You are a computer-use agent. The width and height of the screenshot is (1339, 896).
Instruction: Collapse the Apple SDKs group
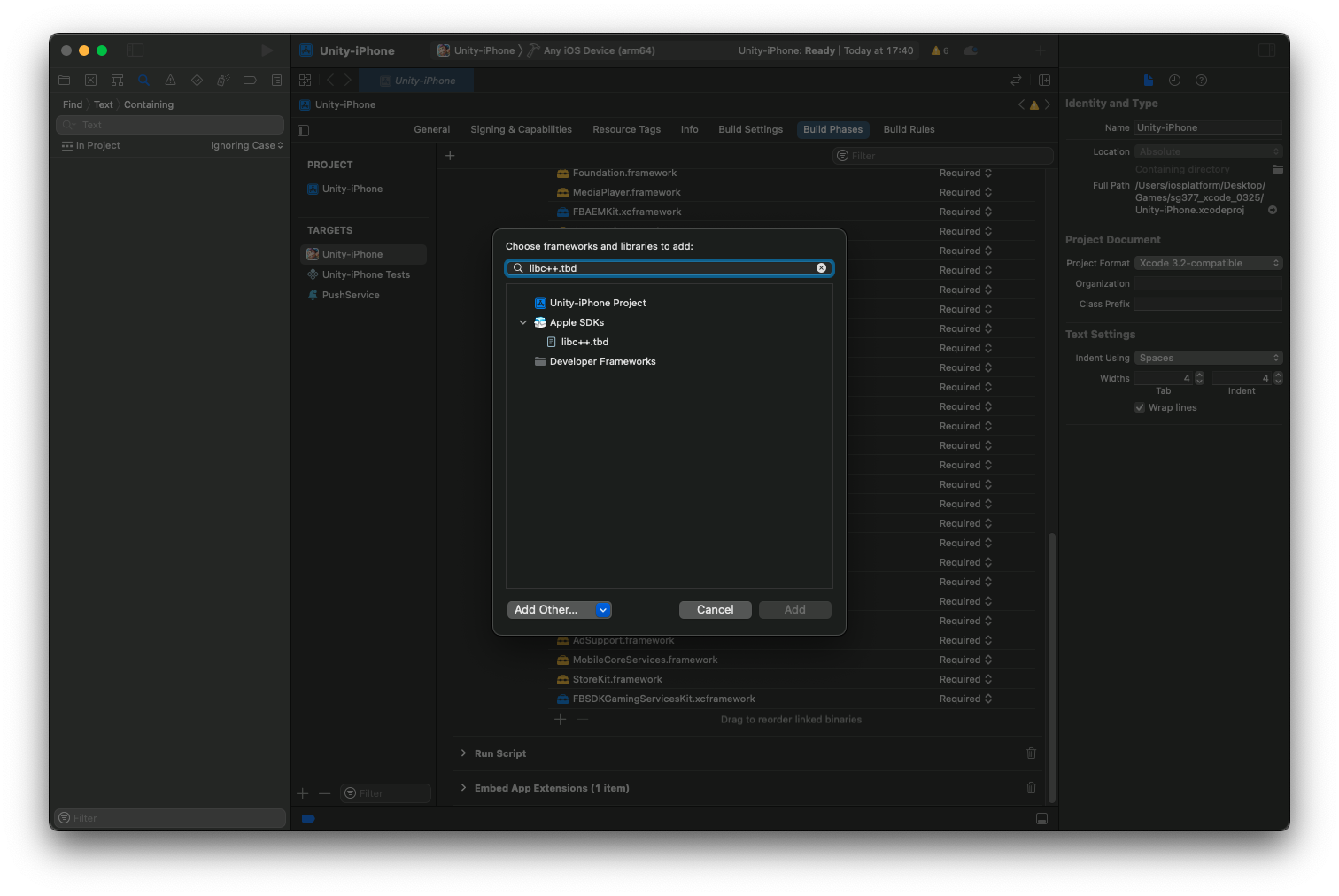pos(522,322)
